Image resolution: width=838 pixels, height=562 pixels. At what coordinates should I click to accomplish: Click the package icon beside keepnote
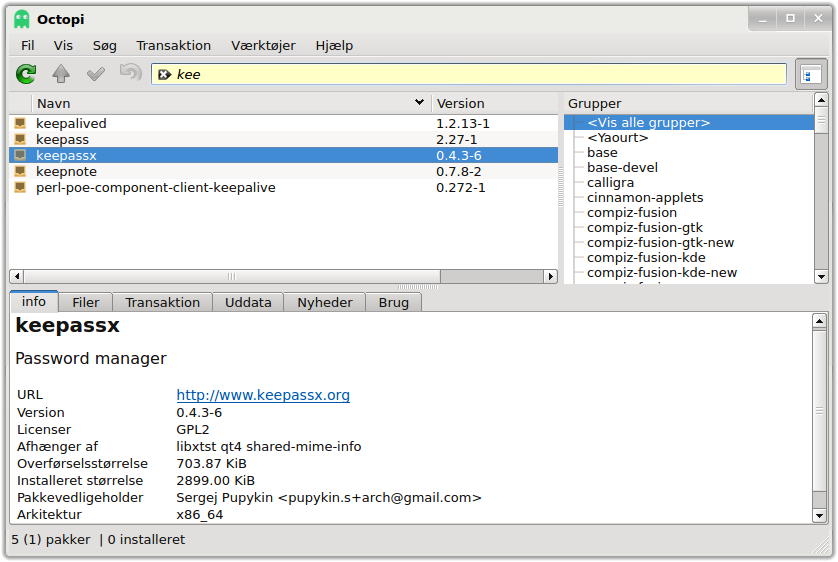click(20, 171)
